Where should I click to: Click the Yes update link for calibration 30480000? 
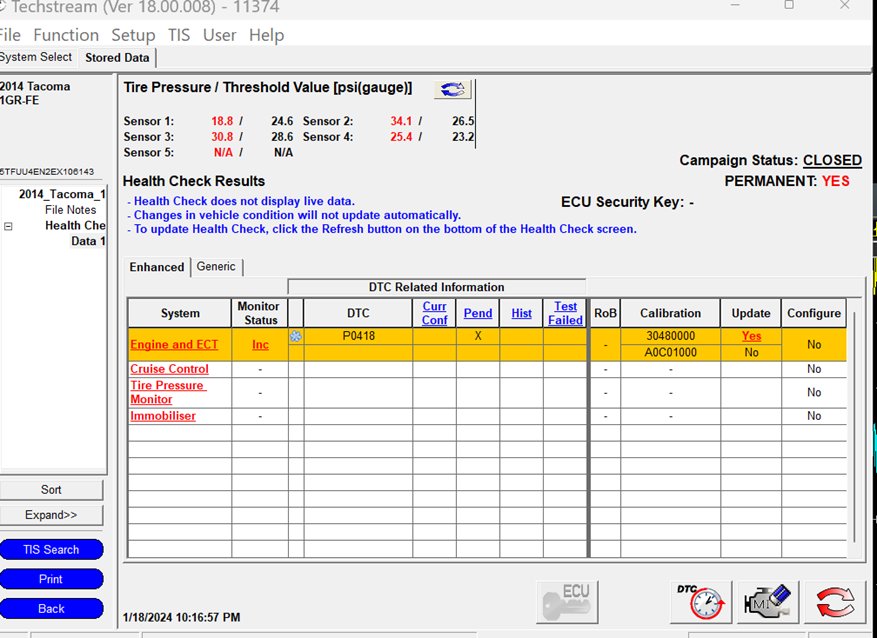(751, 336)
